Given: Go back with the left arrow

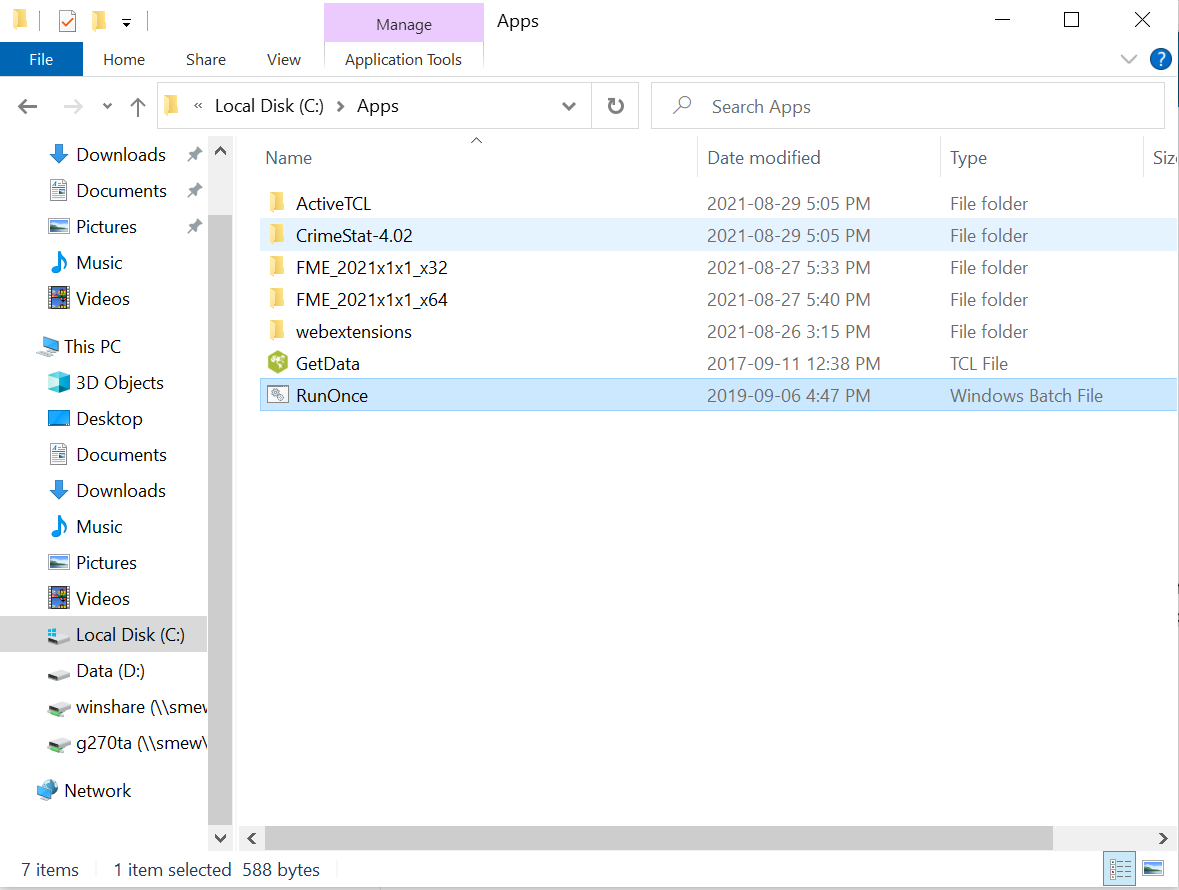Looking at the screenshot, I should coord(28,107).
